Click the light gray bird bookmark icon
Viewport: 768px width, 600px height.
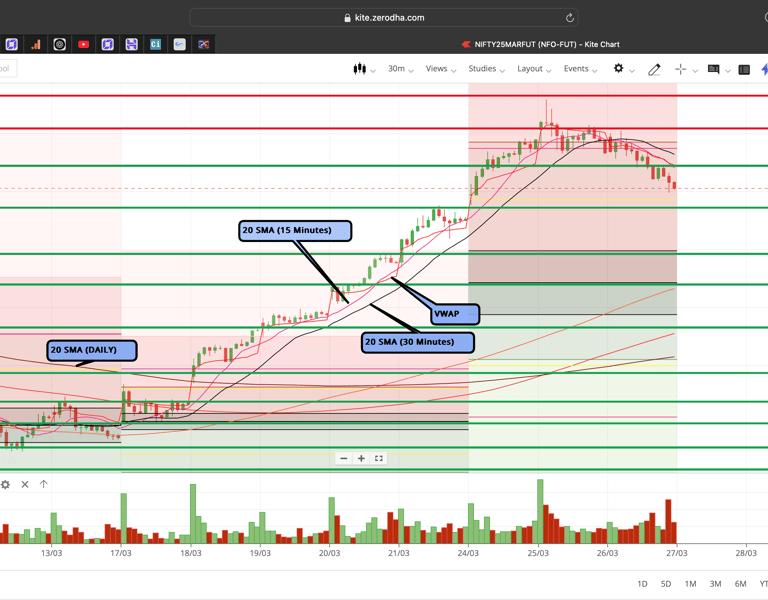[x=180, y=45]
